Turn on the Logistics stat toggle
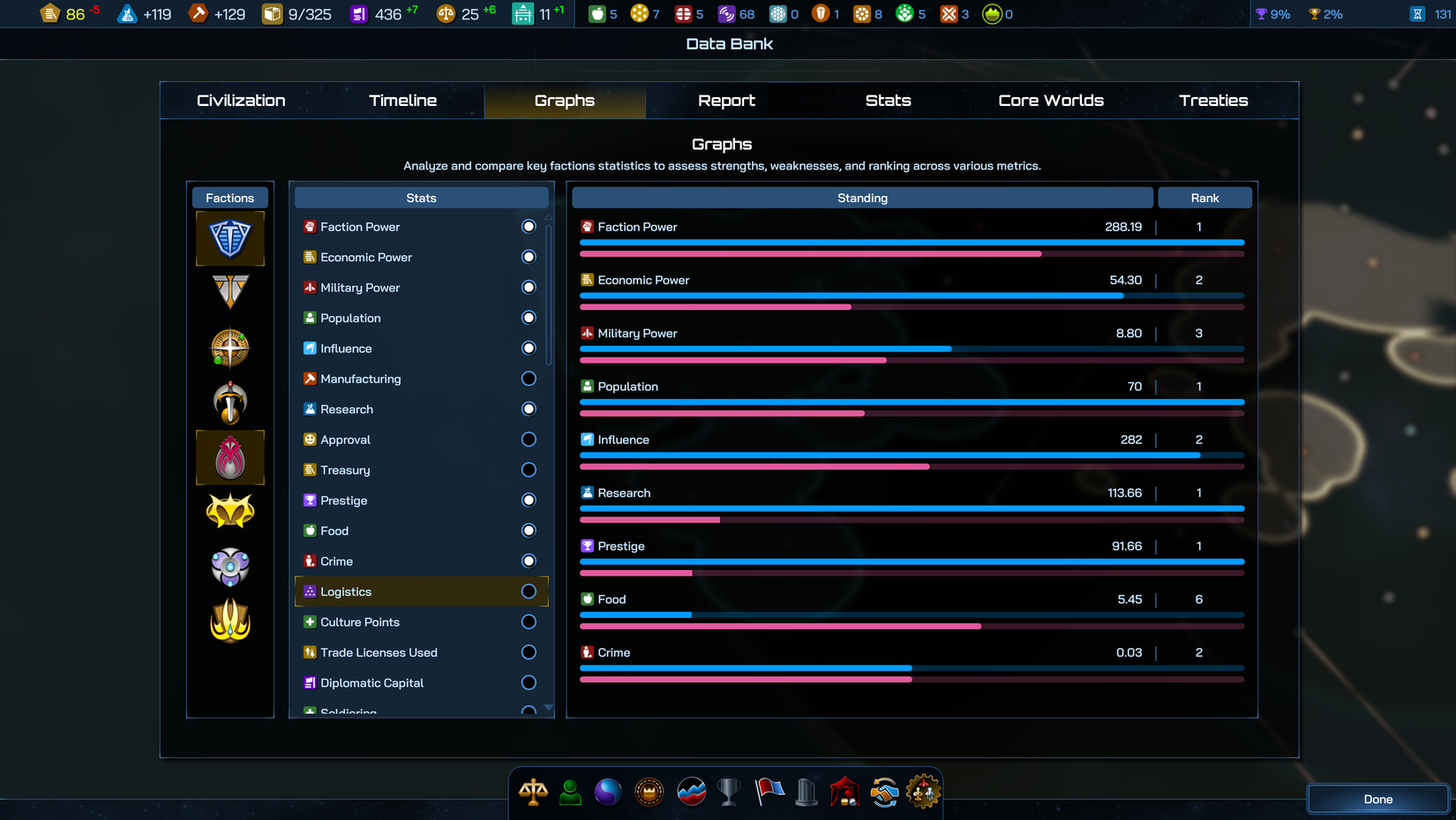Image resolution: width=1456 pixels, height=820 pixels. 529,591
